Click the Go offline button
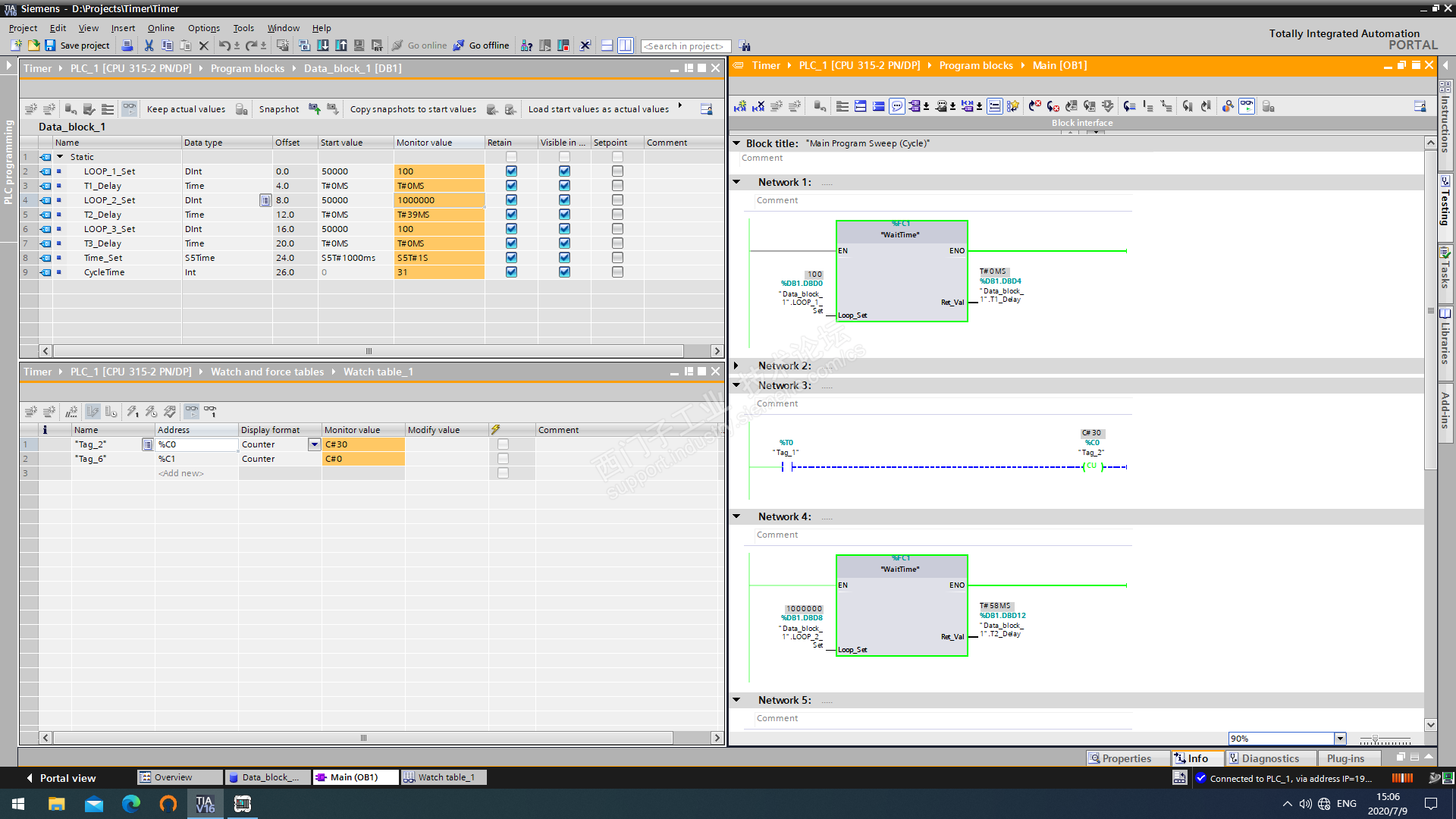 coord(481,45)
